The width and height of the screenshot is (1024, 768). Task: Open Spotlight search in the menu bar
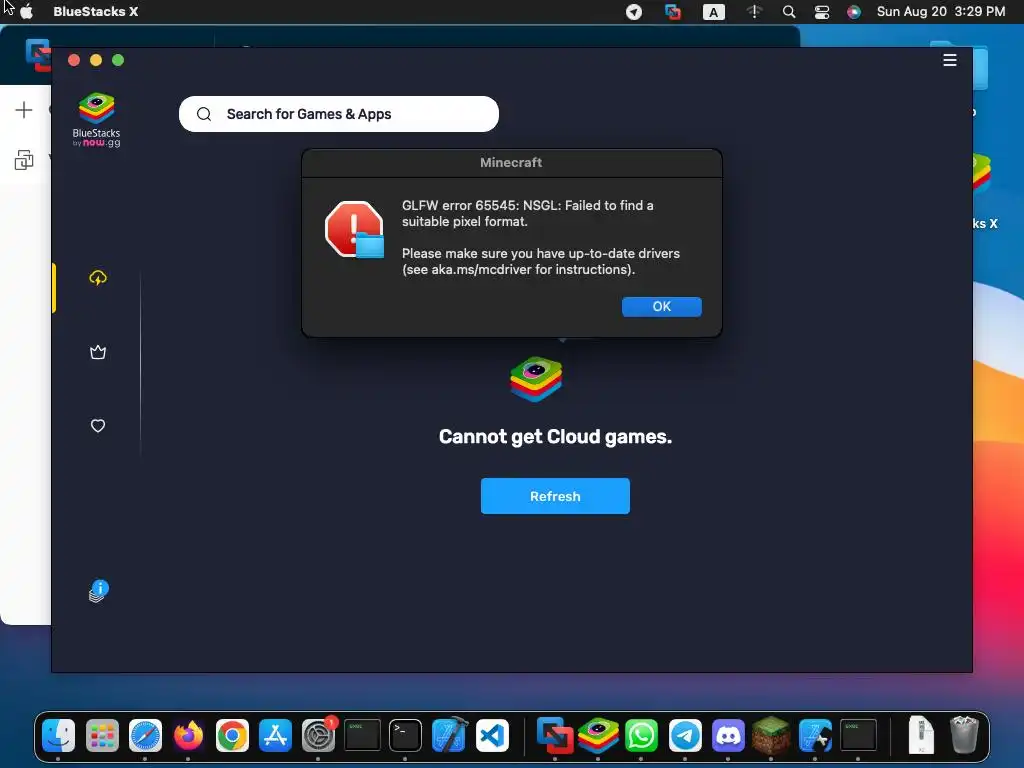[789, 12]
